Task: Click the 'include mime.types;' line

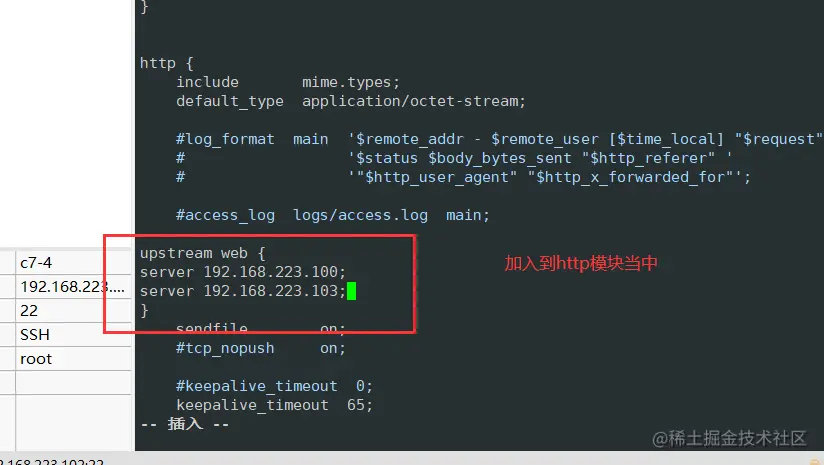Action: click(x=288, y=82)
